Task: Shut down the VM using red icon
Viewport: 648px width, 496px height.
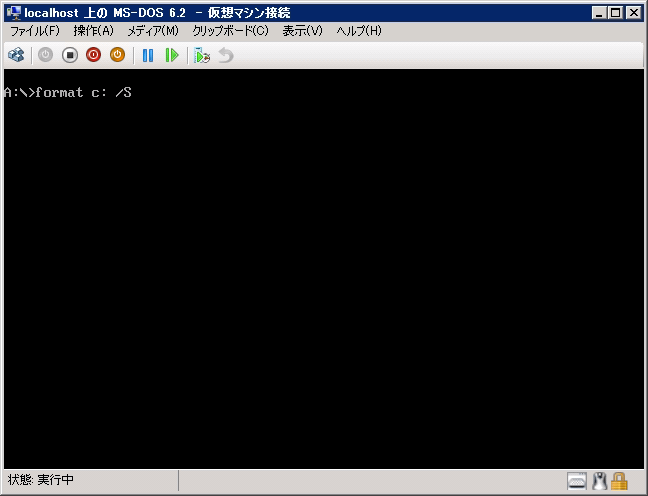Action: 93,55
